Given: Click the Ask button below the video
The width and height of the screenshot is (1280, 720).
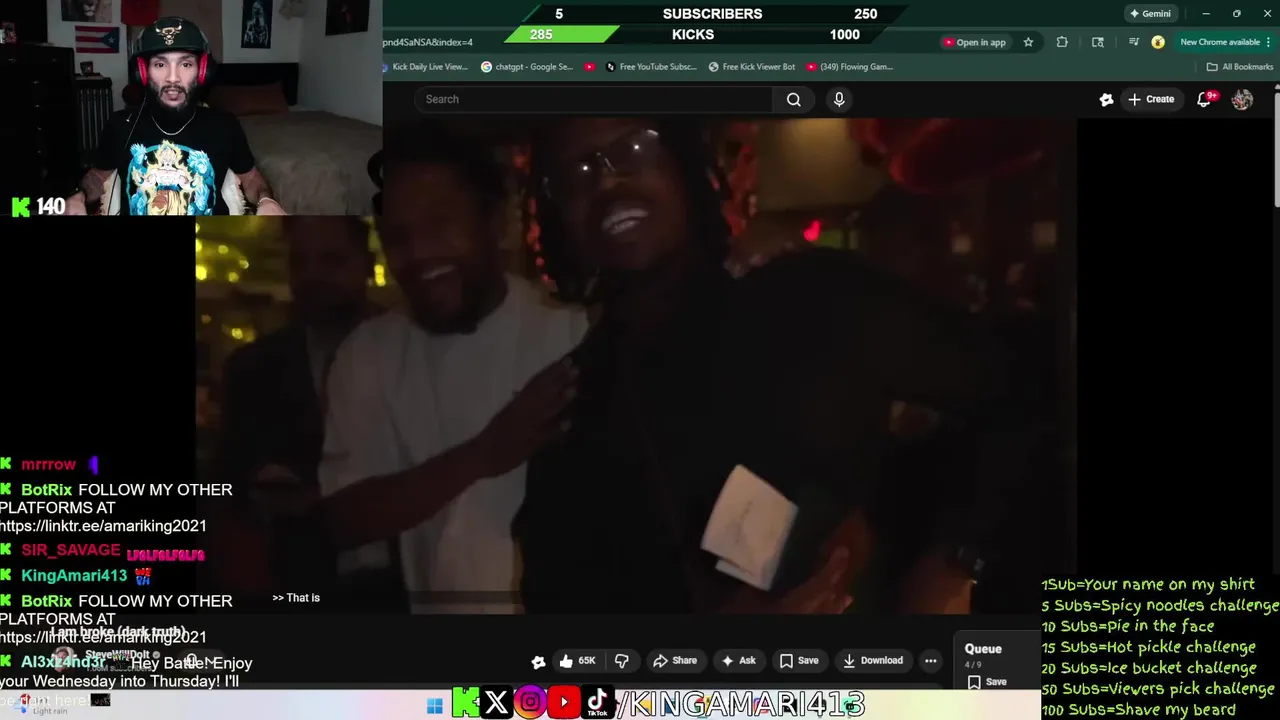Looking at the screenshot, I should click(x=739, y=660).
